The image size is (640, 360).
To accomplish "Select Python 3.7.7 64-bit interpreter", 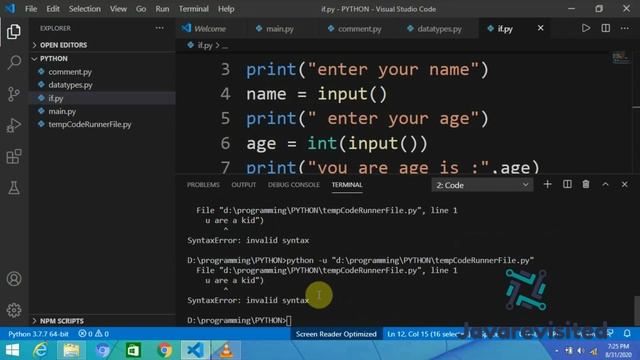I will (x=38, y=334).
